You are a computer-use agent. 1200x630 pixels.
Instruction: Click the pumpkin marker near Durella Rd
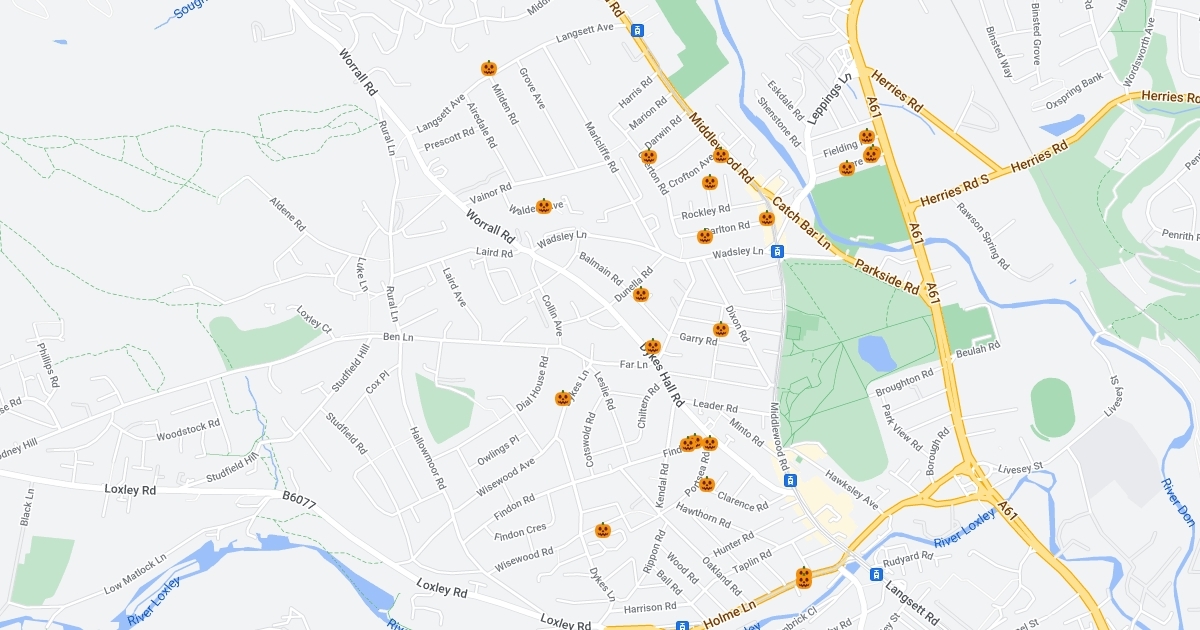[x=641, y=294]
